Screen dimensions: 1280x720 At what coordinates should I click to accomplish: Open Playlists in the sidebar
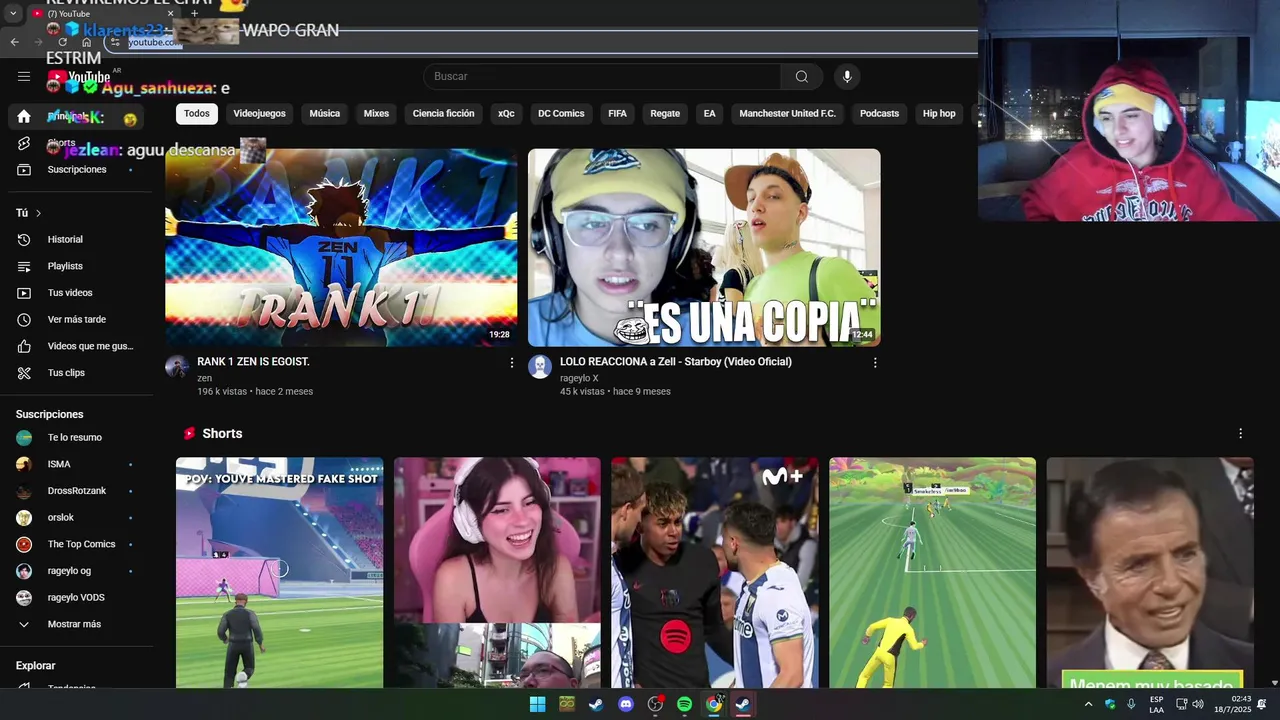pyautogui.click(x=76, y=266)
